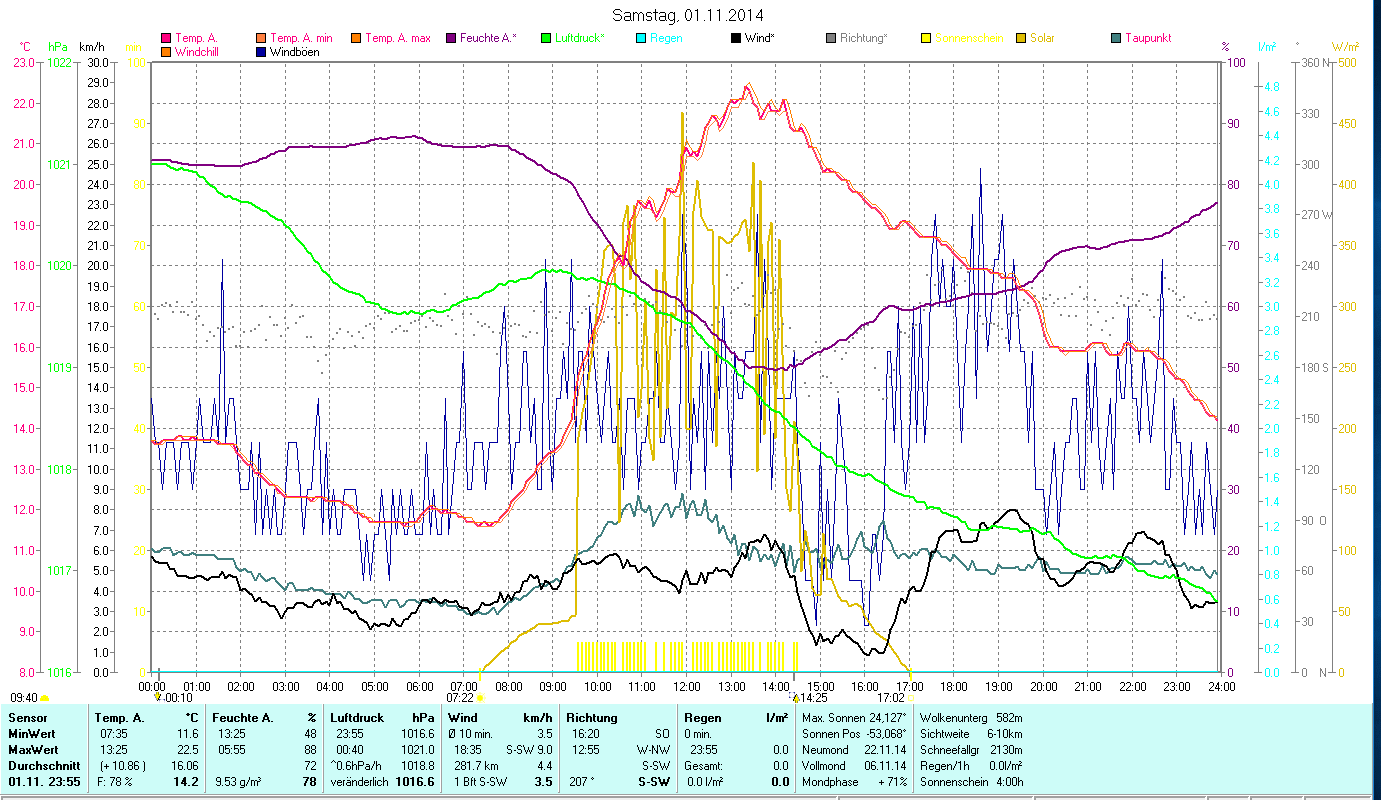Click the 'Regen' column header in table
Viewport: 1381px width, 800px height.
(704, 718)
